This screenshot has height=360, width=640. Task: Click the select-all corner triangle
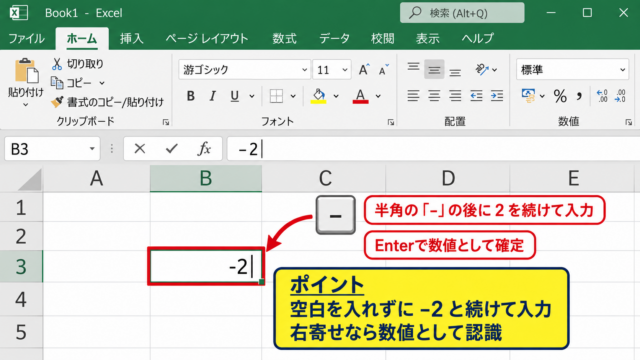click(x=30, y=180)
